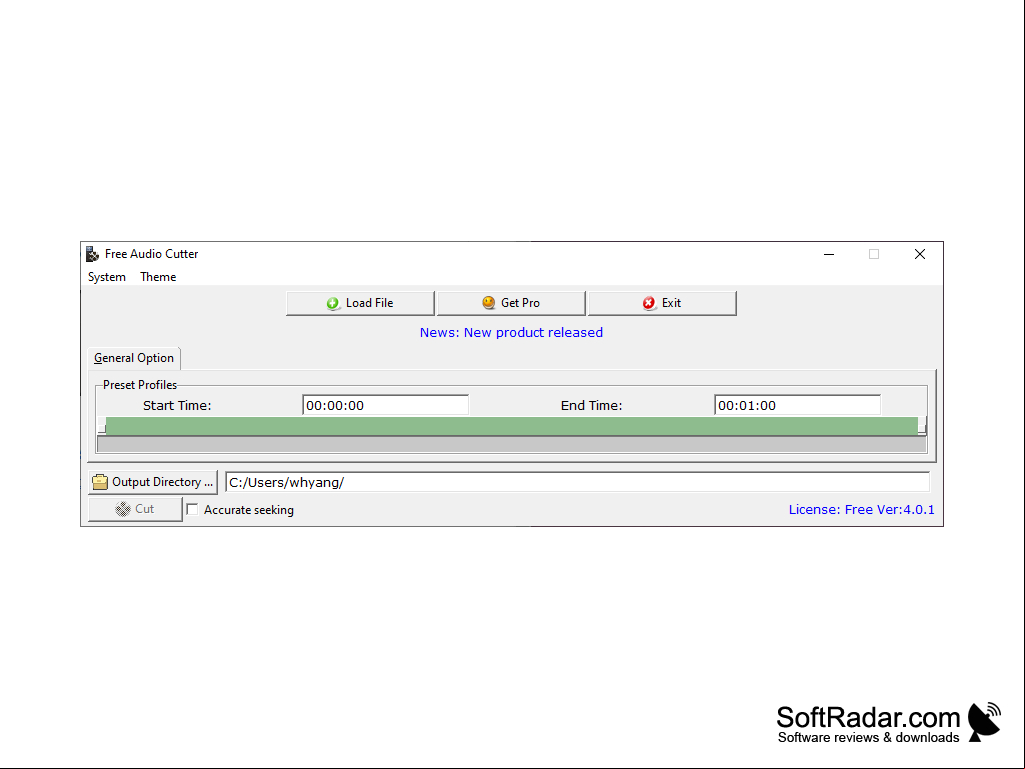Click the Load File button
The width and height of the screenshot is (1025, 769).
(x=360, y=303)
